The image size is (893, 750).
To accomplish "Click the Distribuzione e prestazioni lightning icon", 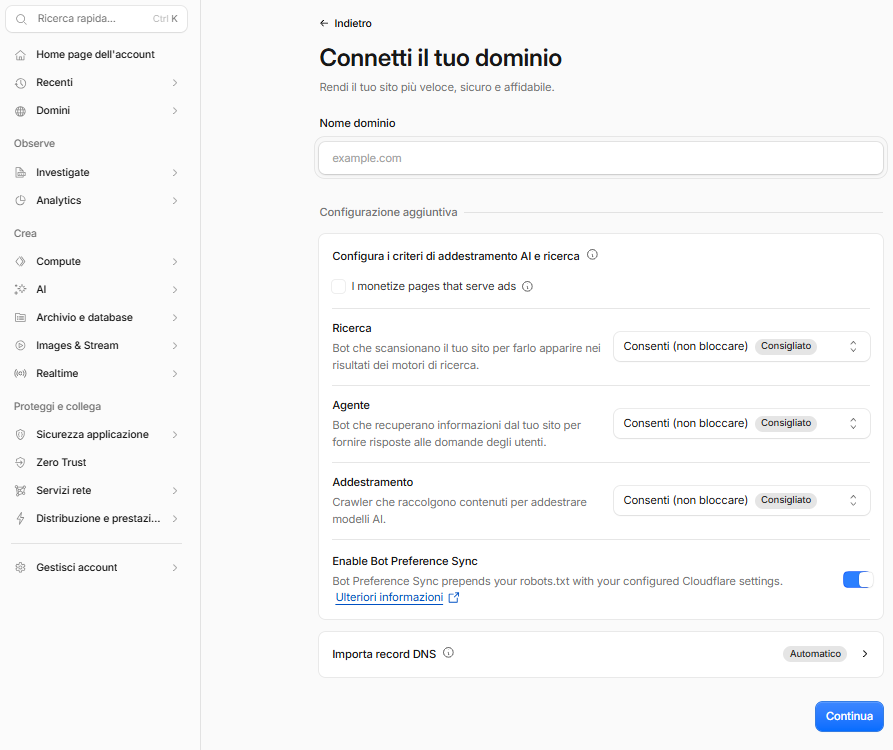I will [21, 518].
